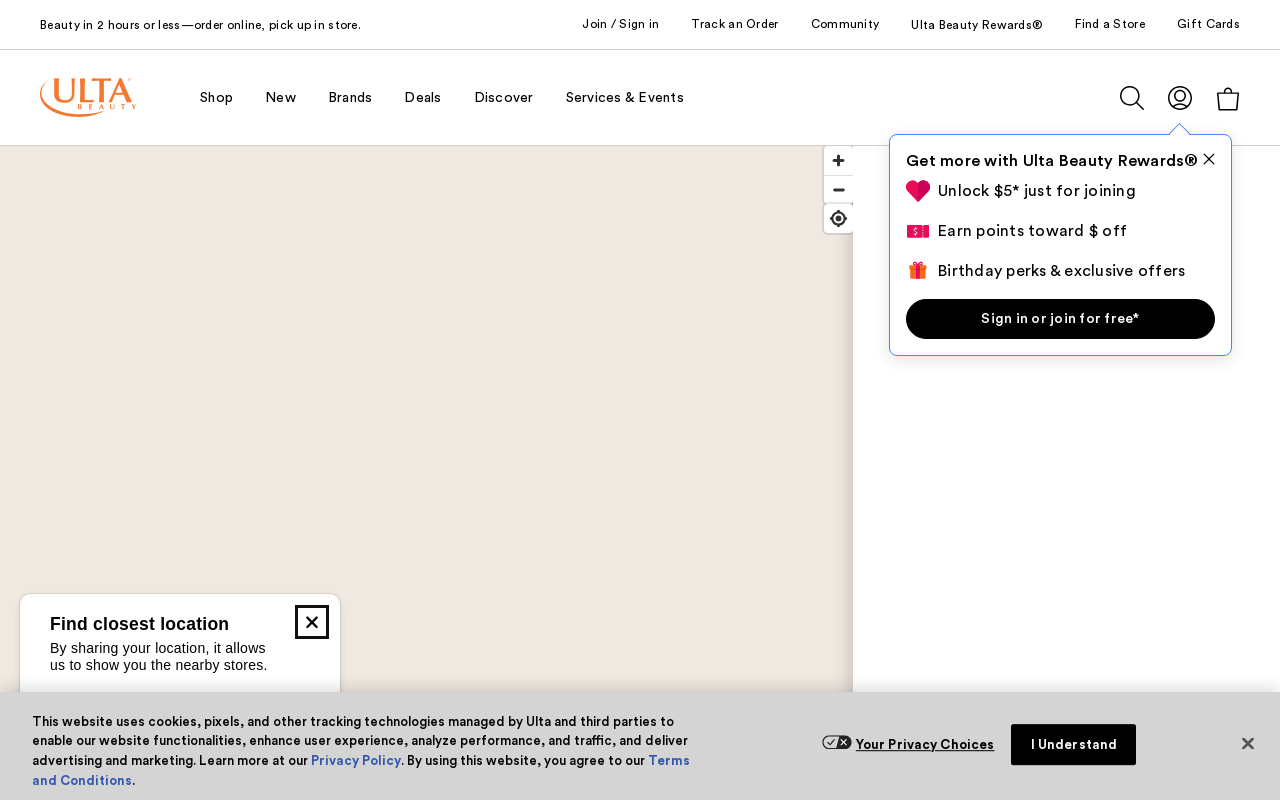The image size is (1280, 800).
Task: Click the privacy choices toggle icon
Action: 836,742
